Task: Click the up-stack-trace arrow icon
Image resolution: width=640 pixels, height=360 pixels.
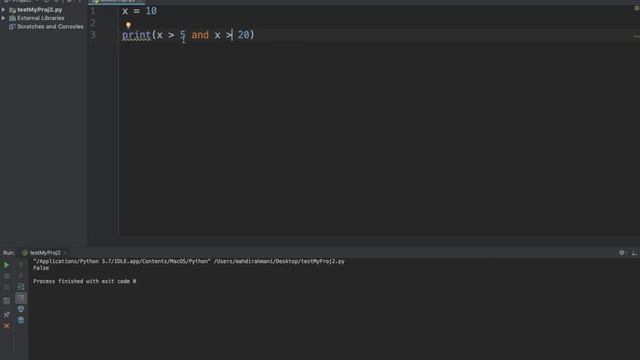Action: [x=21, y=265]
